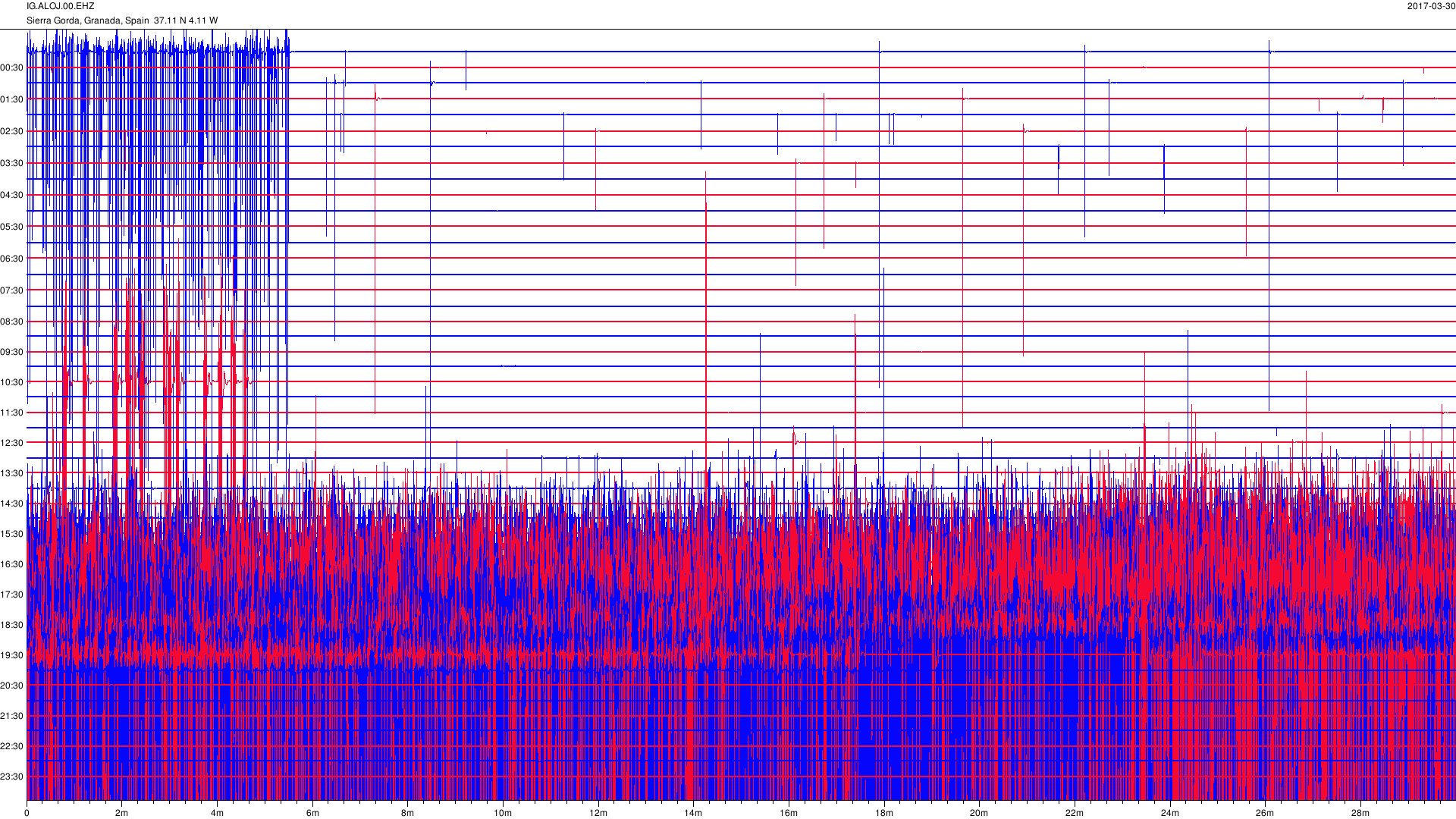This screenshot has height=819, width=1456.
Task: Select the 15:30 time axis label
Action: coord(12,534)
